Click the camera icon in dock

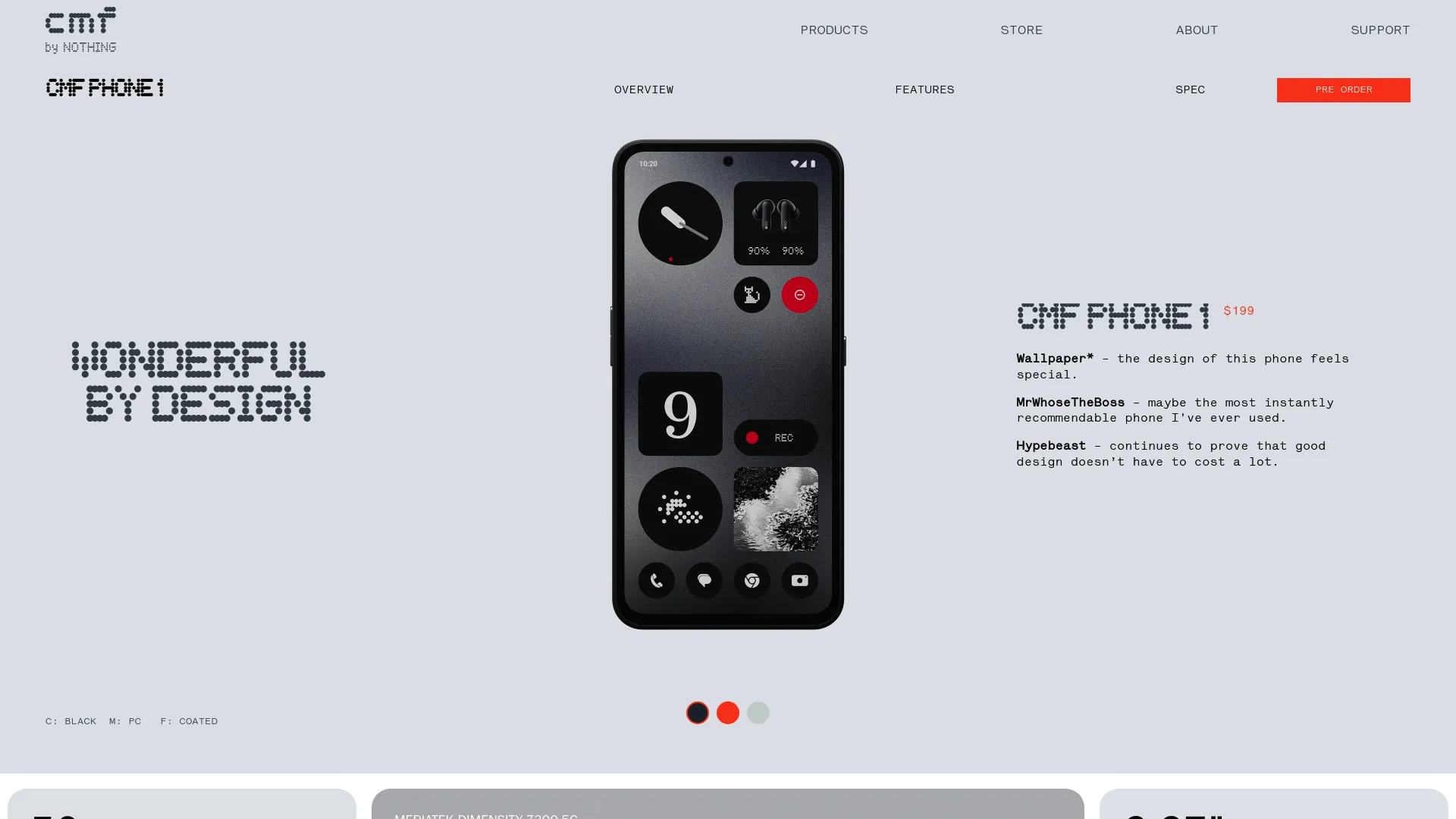point(800,580)
